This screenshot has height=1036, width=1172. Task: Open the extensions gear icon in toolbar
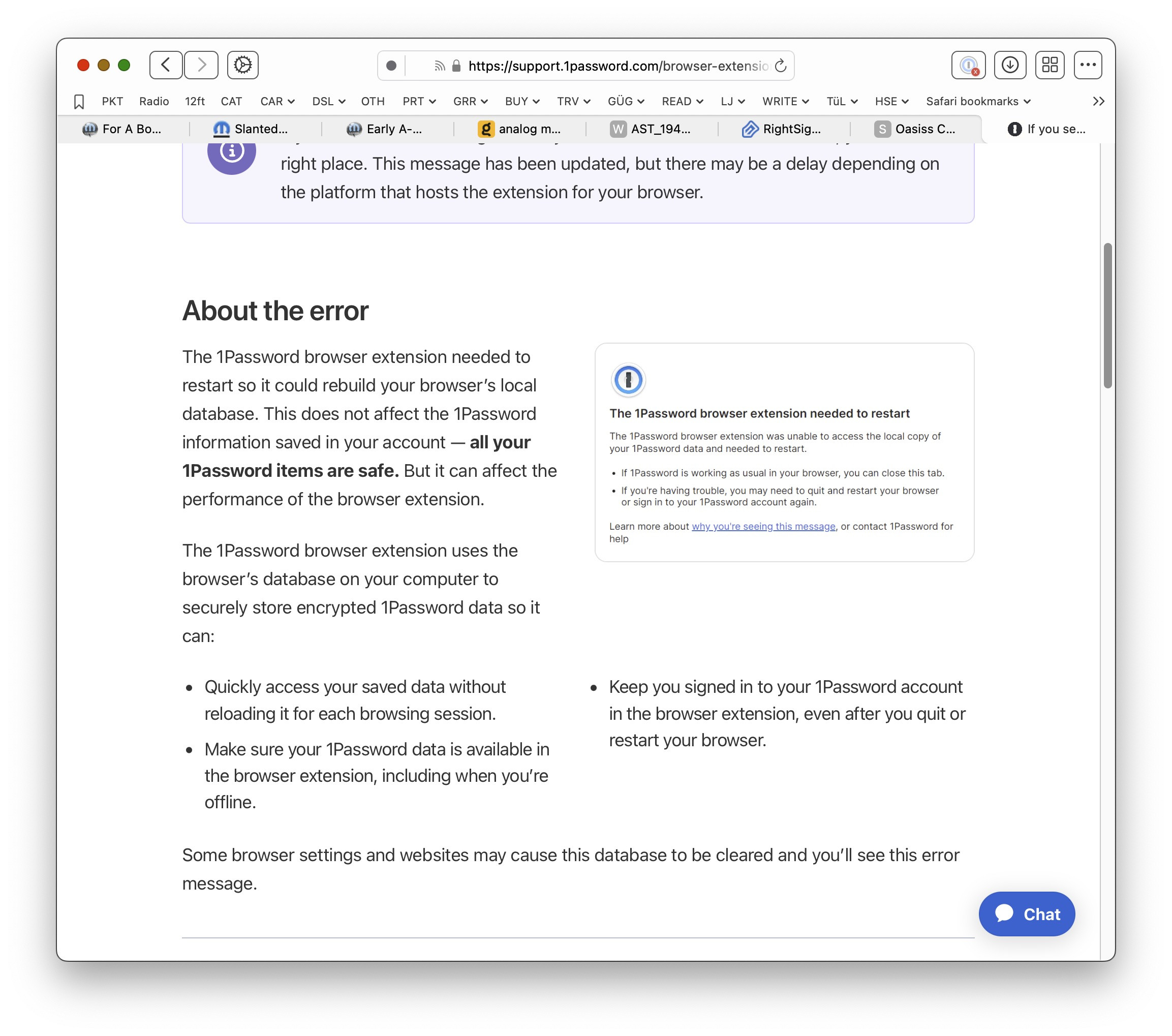(x=242, y=65)
